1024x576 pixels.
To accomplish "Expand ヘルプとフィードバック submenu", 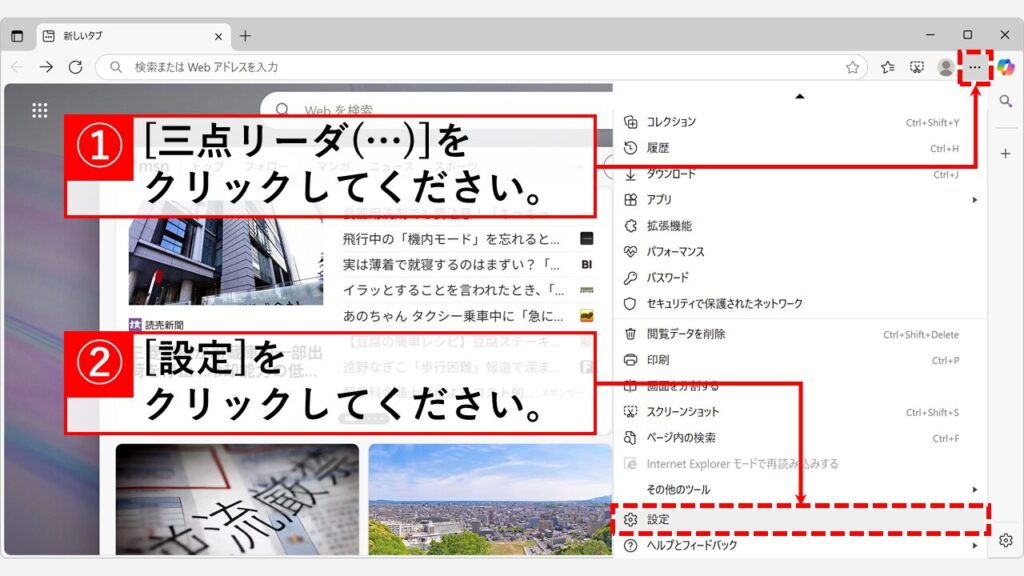I will 801,545.
